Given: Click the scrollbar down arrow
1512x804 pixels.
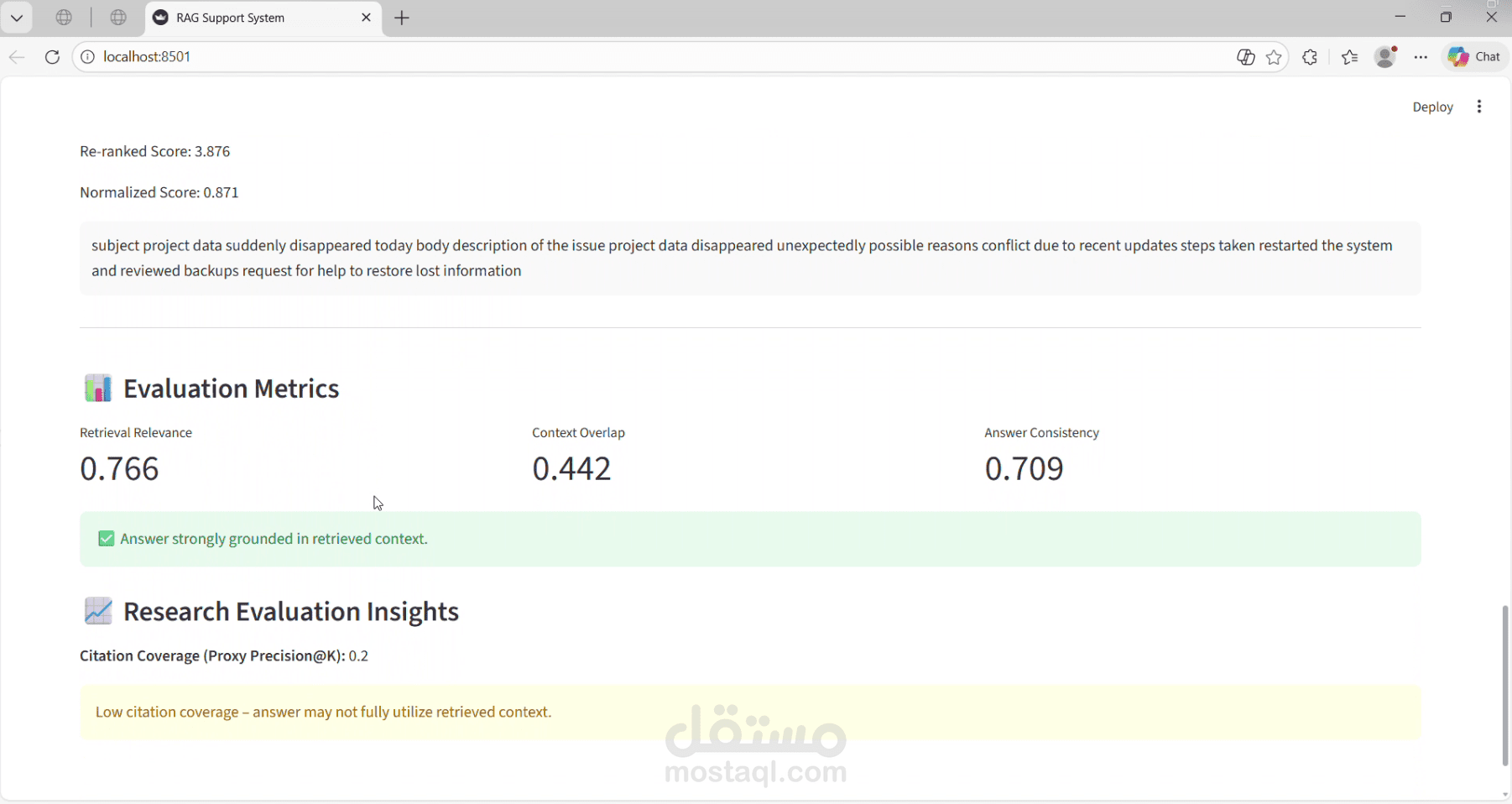Looking at the screenshot, I should (1505, 795).
